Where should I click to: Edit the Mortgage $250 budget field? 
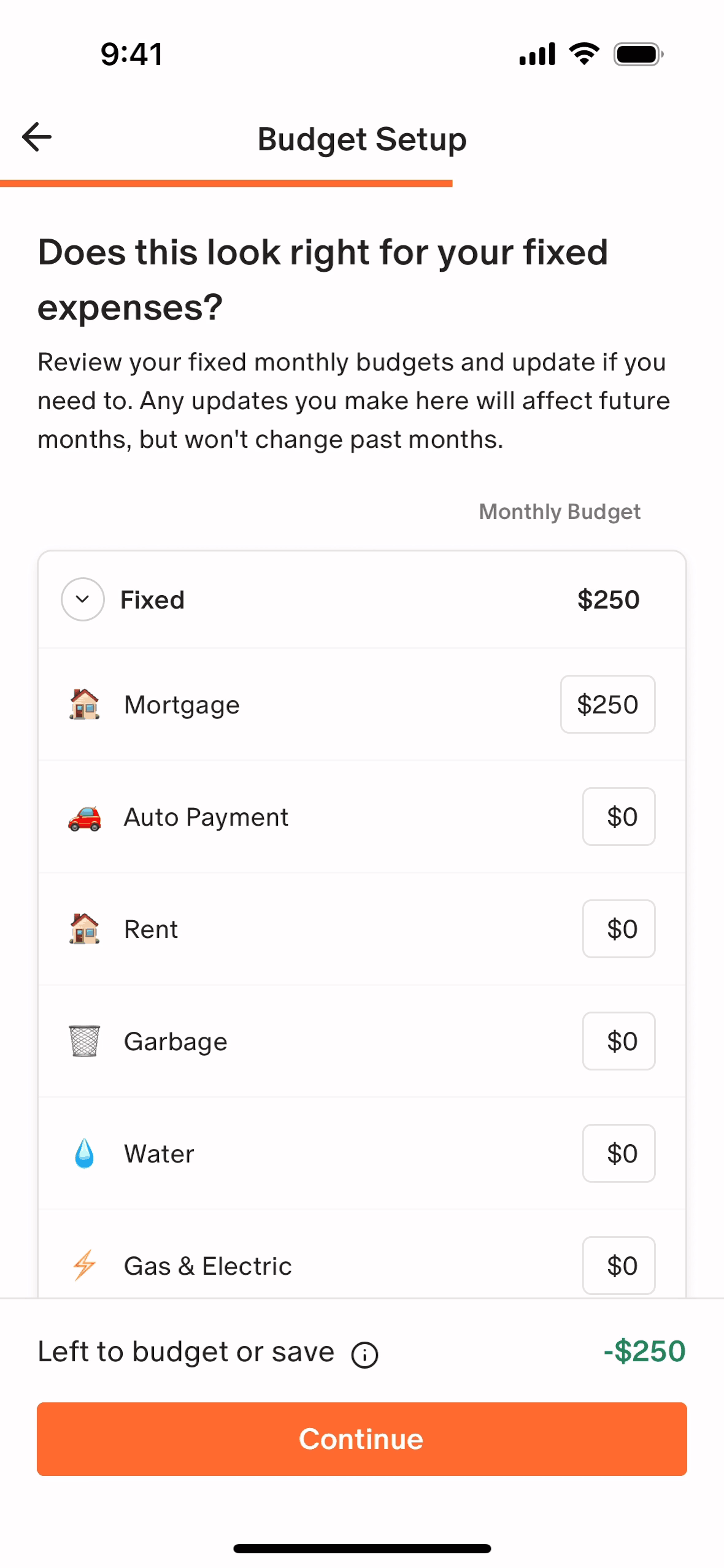tap(607, 704)
